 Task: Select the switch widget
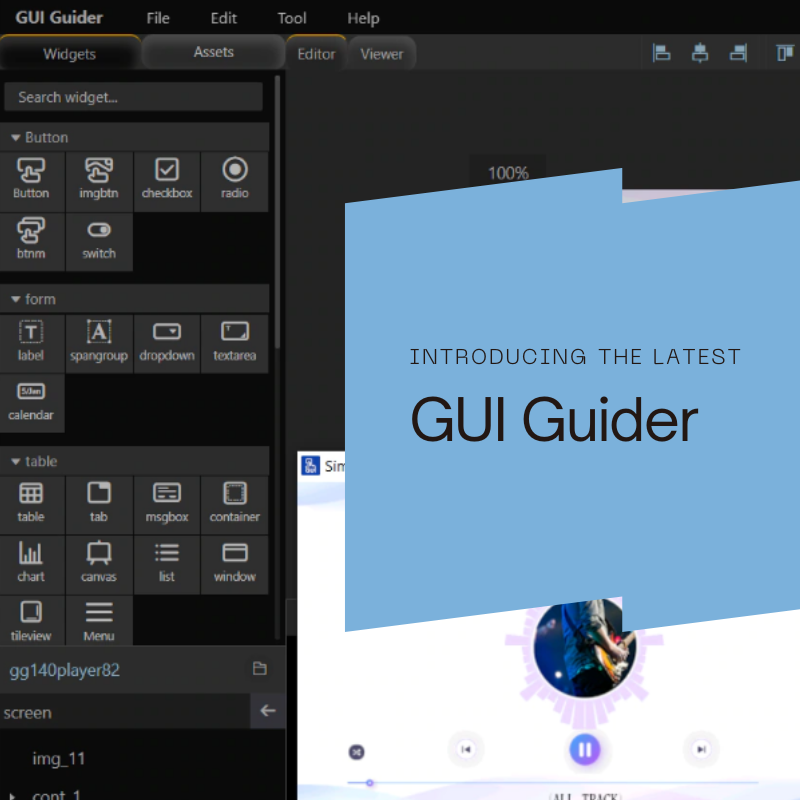[x=99, y=241]
